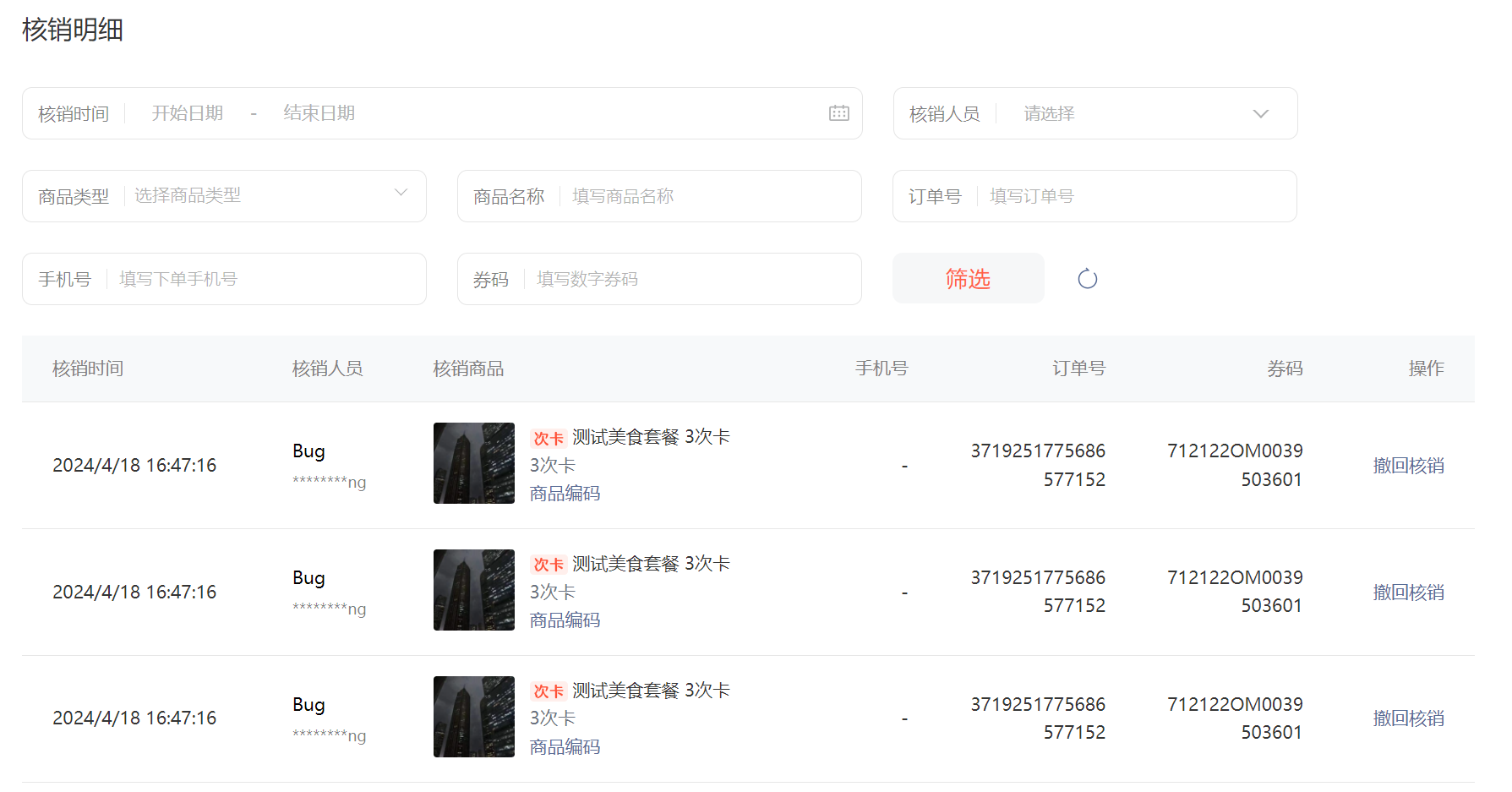Click the product thumbnail in the second row

point(474,590)
